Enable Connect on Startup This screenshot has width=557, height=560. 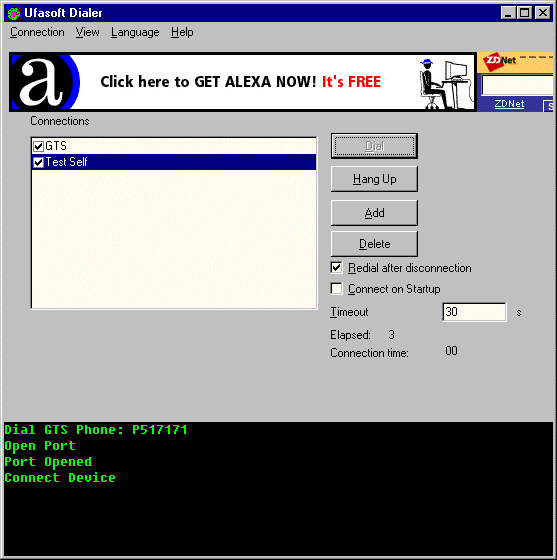tap(336, 289)
